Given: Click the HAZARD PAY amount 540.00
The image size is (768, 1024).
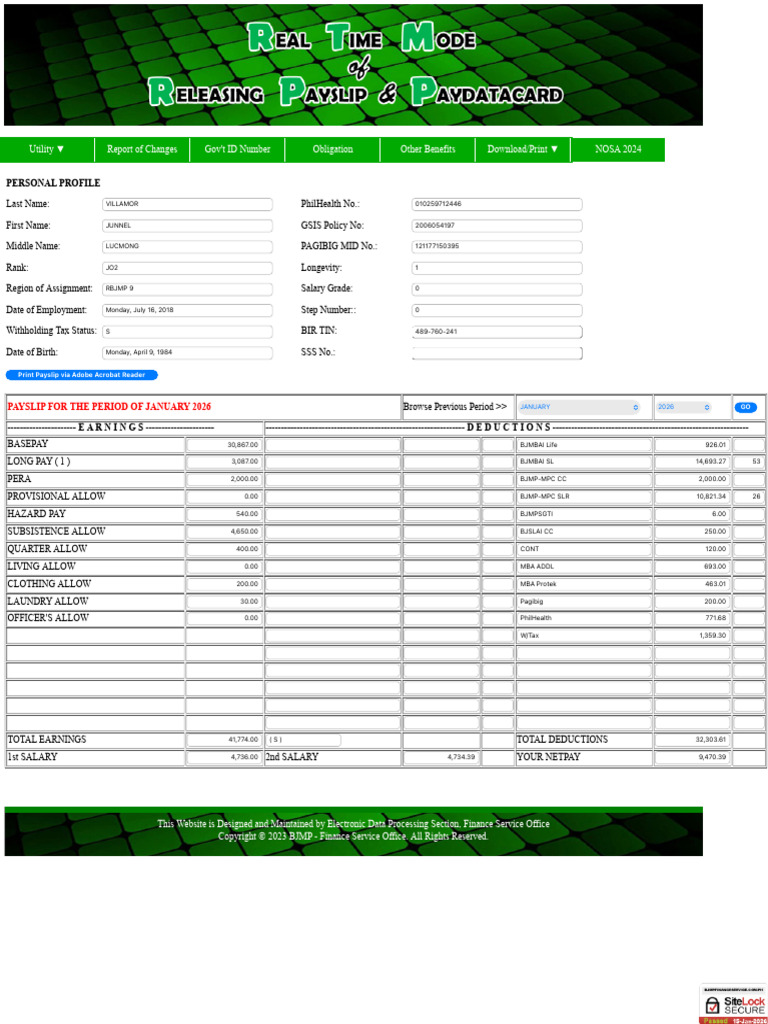Looking at the screenshot, I should [x=224, y=515].
